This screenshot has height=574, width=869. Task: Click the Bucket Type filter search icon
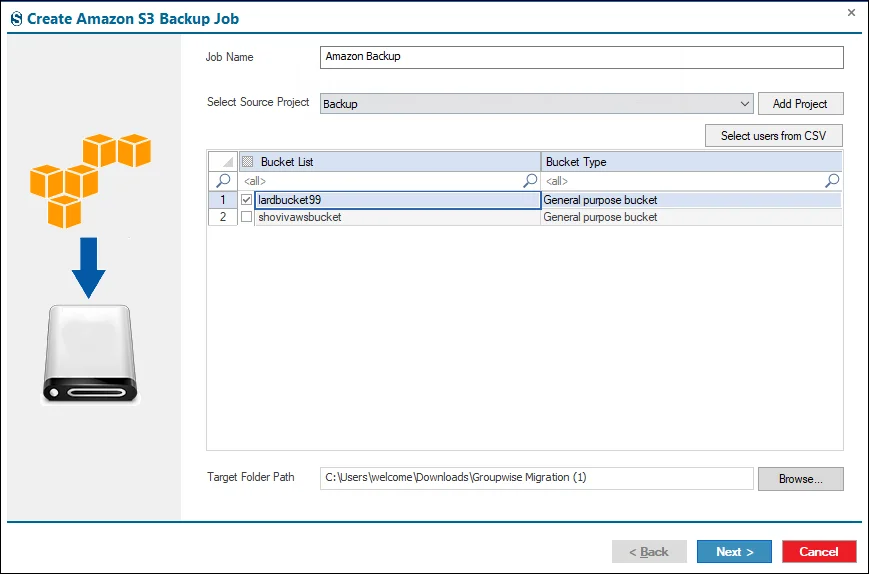(x=832, y=180)
